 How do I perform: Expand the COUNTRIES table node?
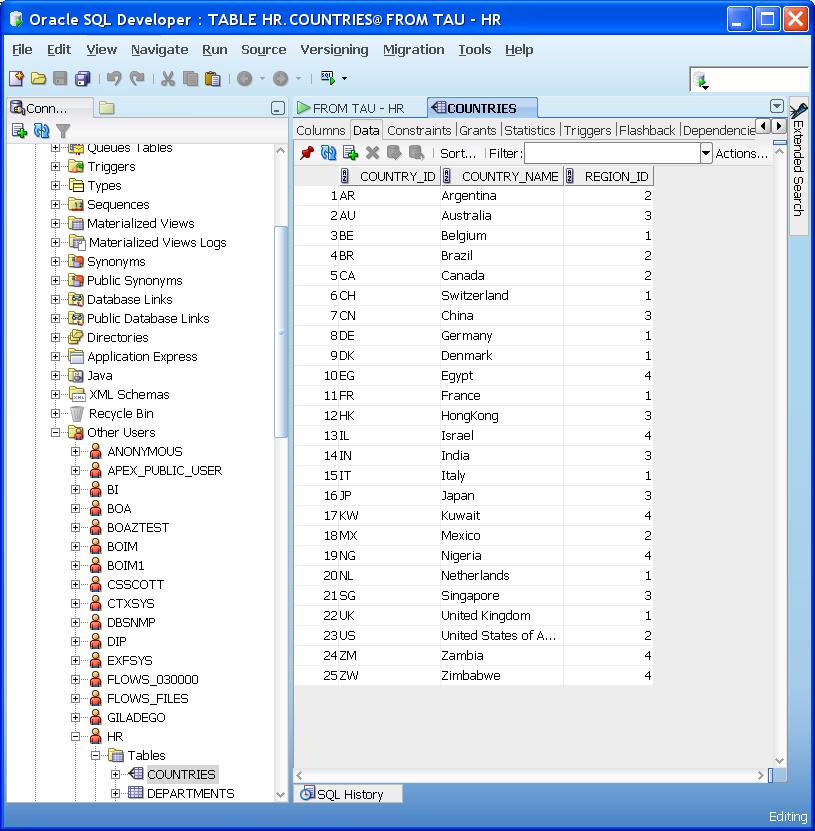(116, 775)
